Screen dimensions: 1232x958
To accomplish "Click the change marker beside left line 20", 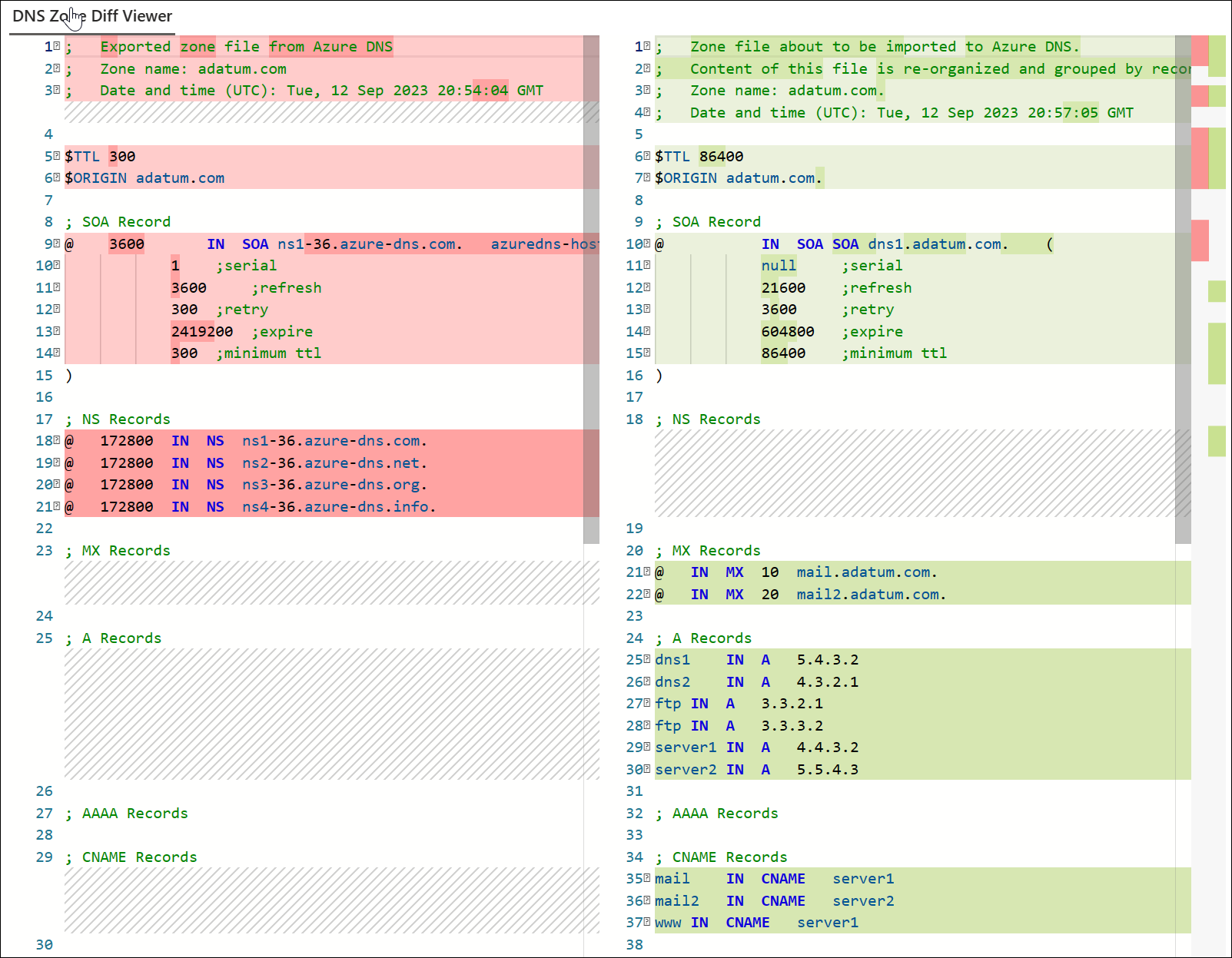I will click(x=57, y=485).
